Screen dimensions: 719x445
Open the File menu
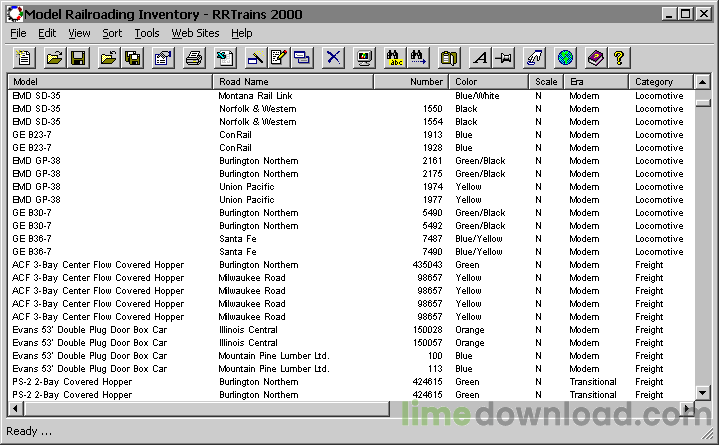coord(18,33)
